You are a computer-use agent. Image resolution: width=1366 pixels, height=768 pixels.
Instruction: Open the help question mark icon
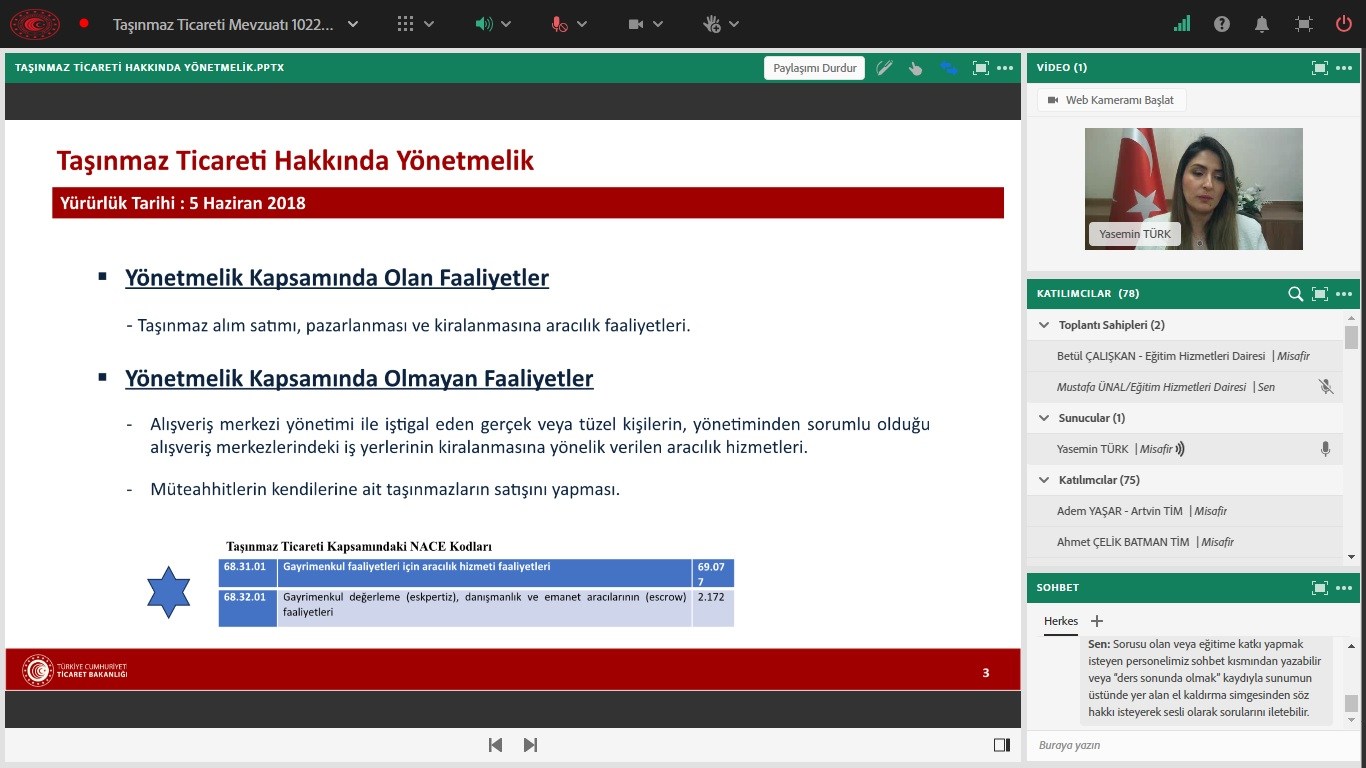pos(1222,24)
